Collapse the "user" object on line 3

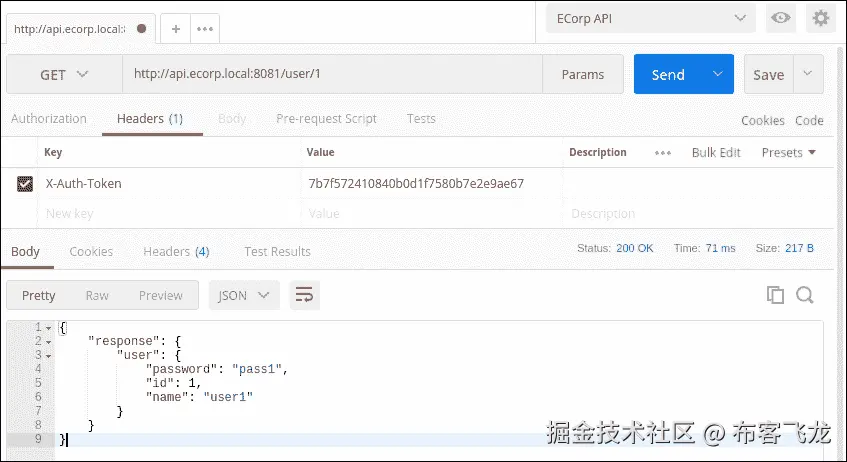coord(49,356)
